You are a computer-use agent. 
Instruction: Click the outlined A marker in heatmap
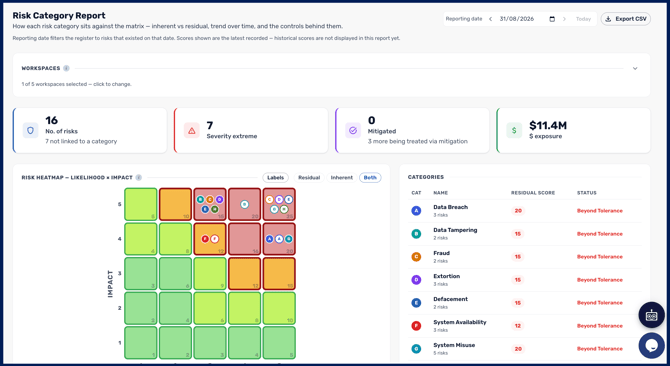(x=279, y=239)
